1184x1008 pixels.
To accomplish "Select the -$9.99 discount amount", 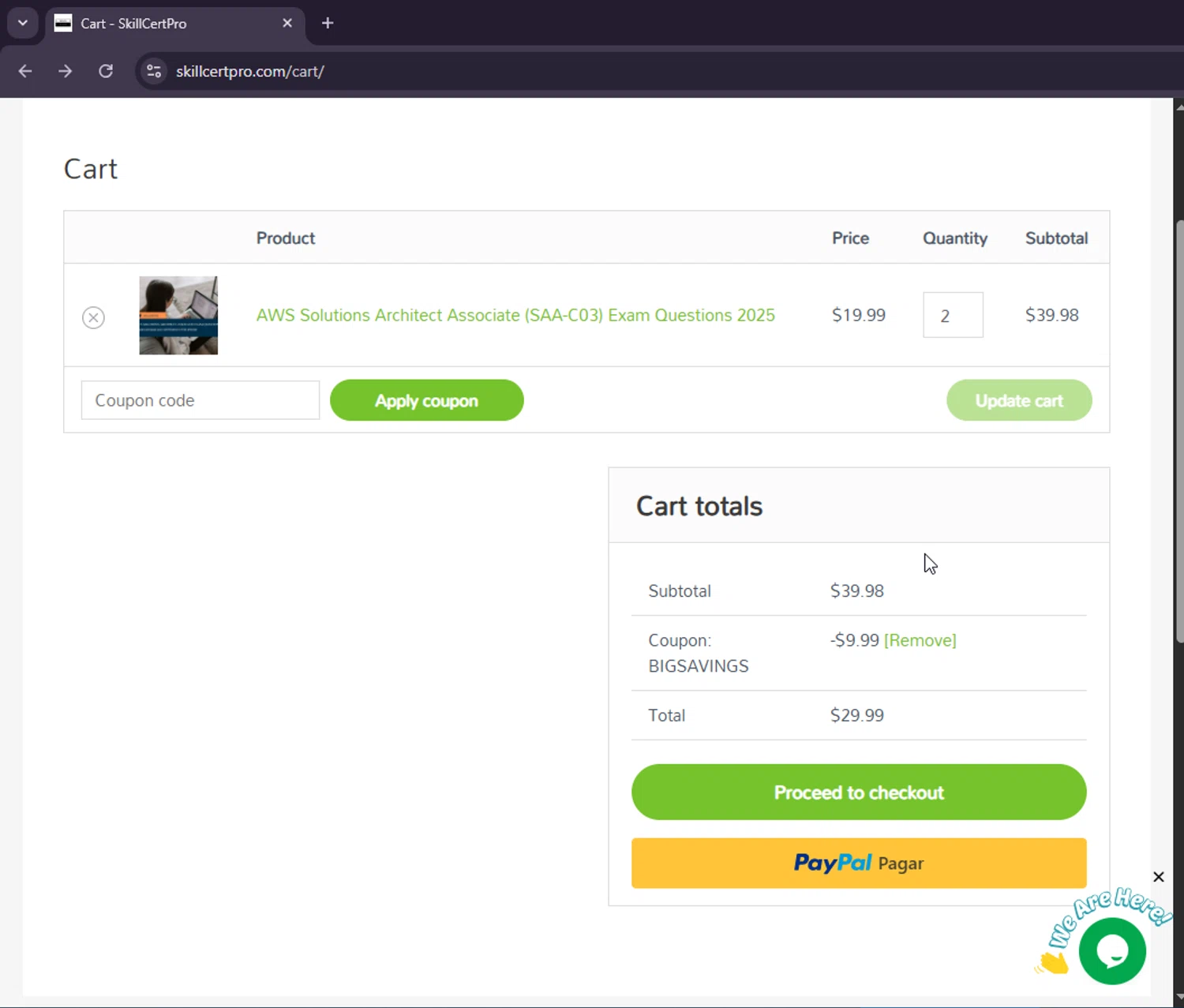I will (855, 640).
